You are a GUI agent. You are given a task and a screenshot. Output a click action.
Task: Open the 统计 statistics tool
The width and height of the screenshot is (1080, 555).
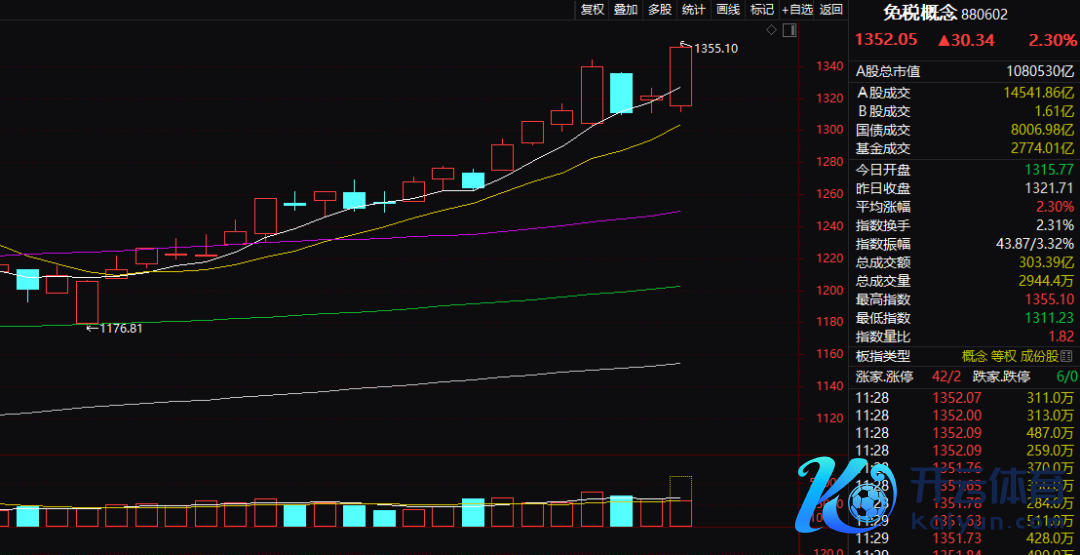tap(693, 10)
